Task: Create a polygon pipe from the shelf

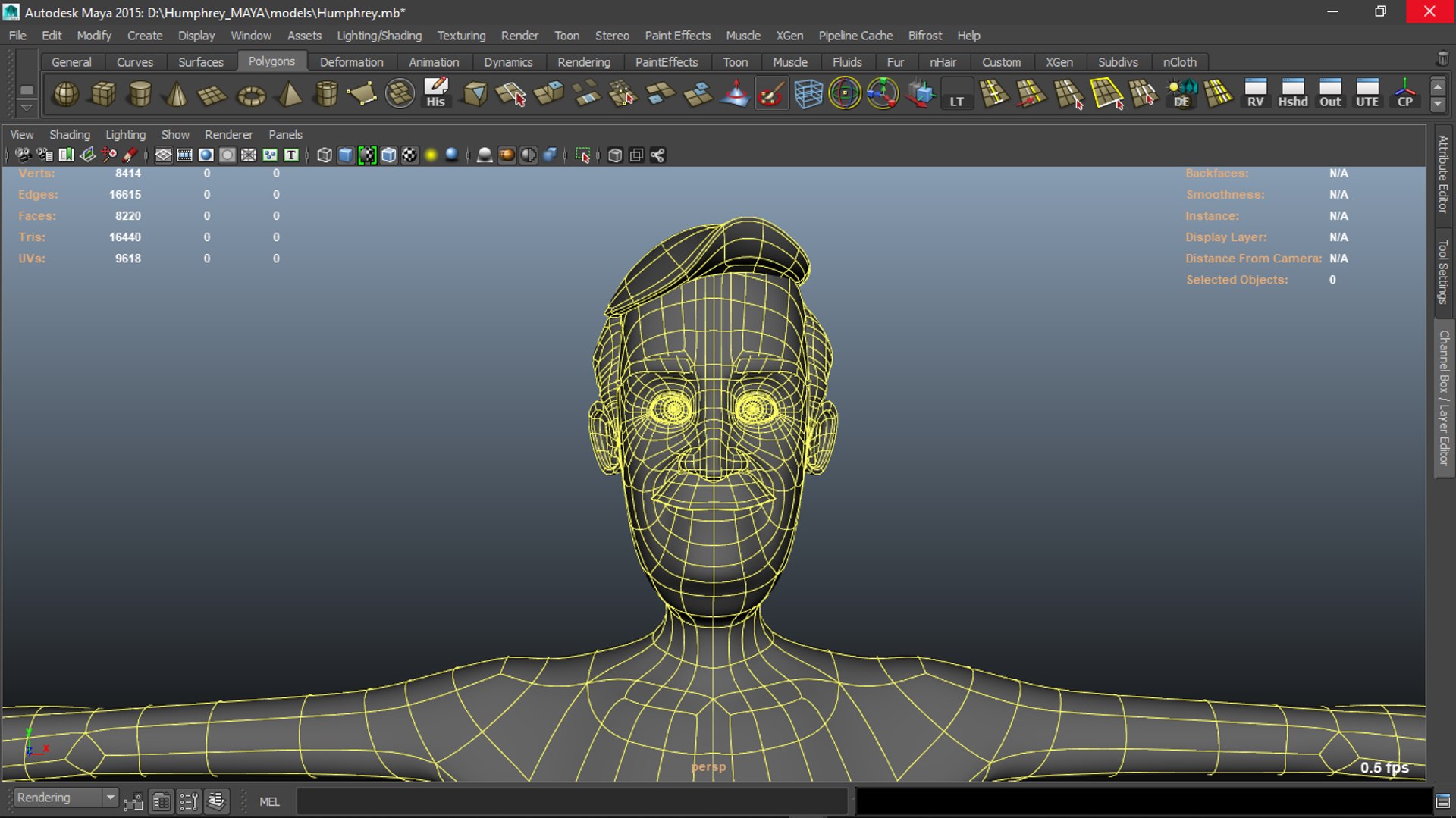Action: point(326,94)
